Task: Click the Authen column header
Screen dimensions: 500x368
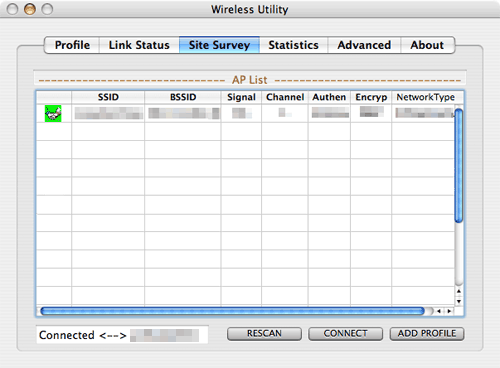Action: (329, 97)
